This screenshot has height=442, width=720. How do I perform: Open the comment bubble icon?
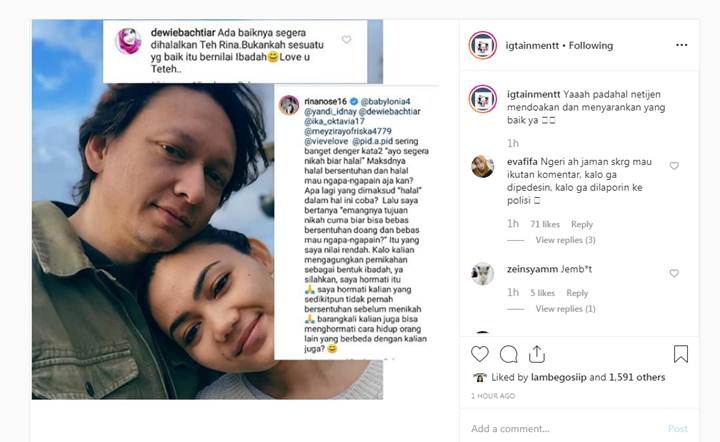click(509, 354)
